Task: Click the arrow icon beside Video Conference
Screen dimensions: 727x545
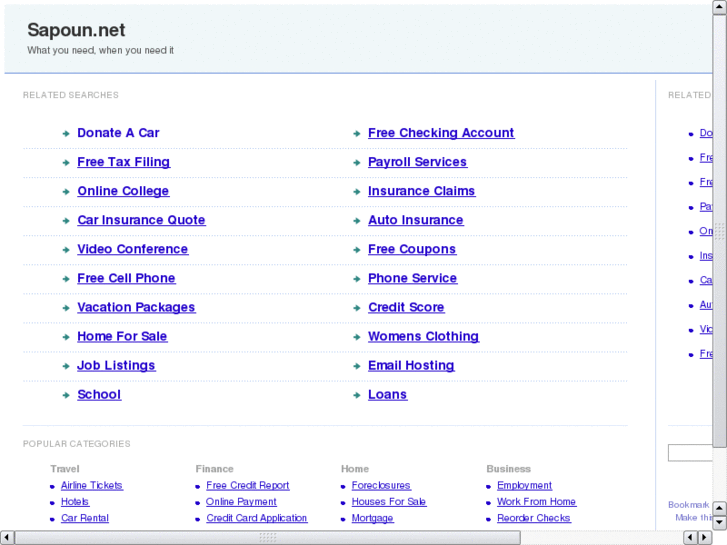Action: (x=66, y=250)
